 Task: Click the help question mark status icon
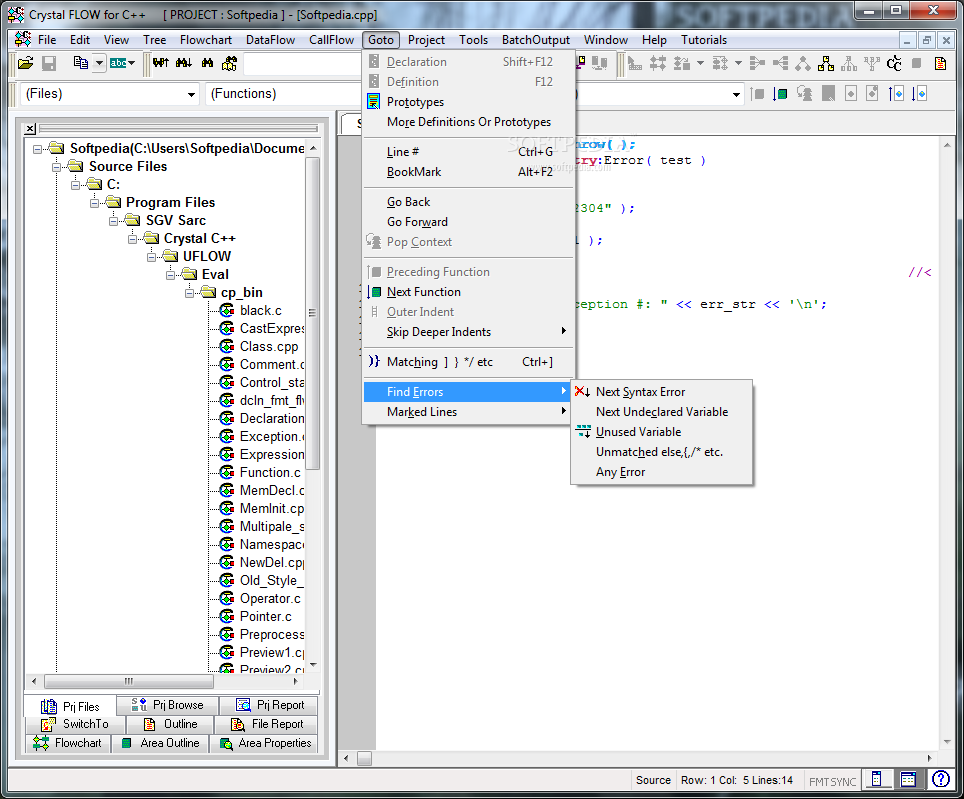click(x=941, y=779)
